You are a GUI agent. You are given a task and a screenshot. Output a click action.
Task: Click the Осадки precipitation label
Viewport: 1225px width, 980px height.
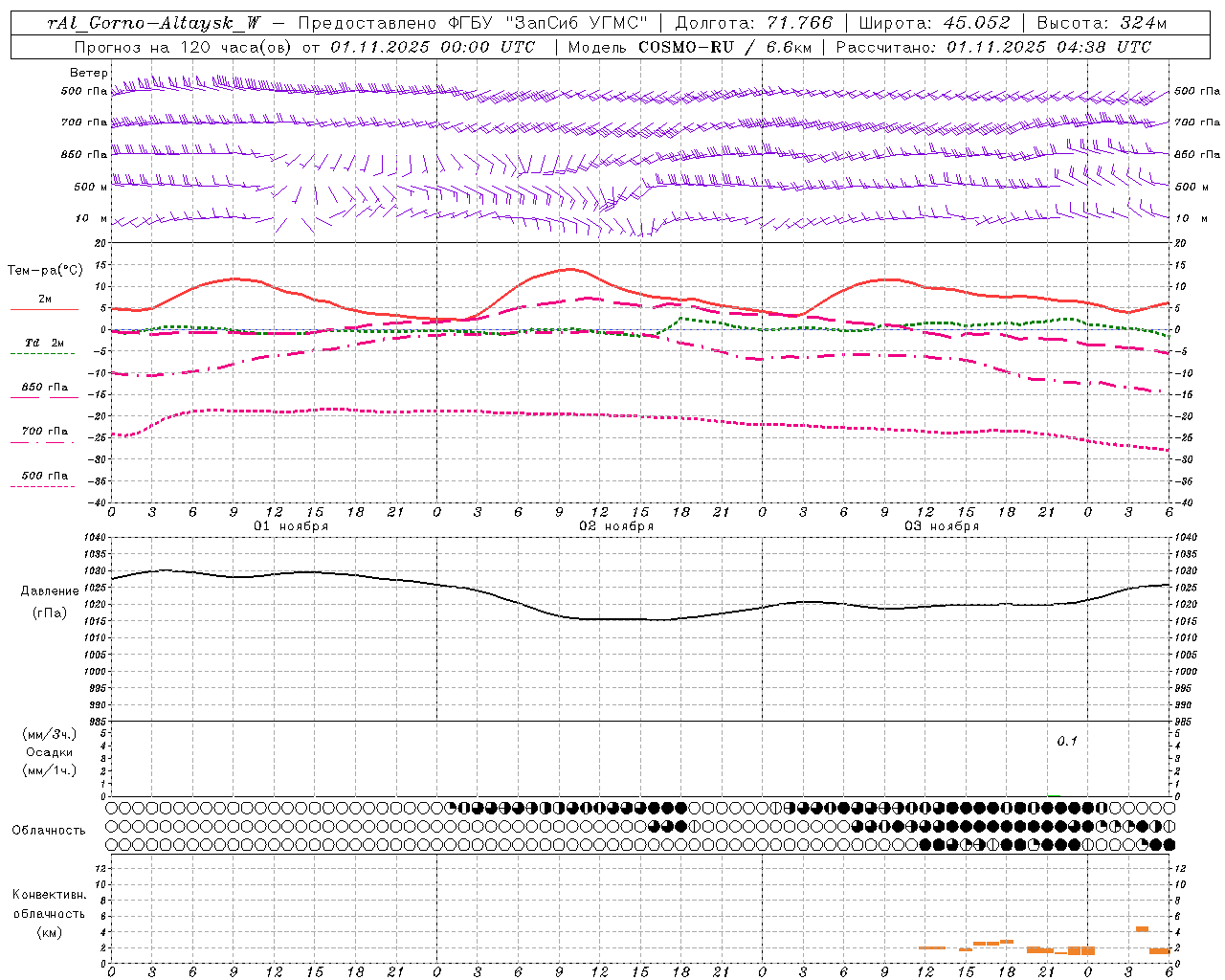pos(50,752)
